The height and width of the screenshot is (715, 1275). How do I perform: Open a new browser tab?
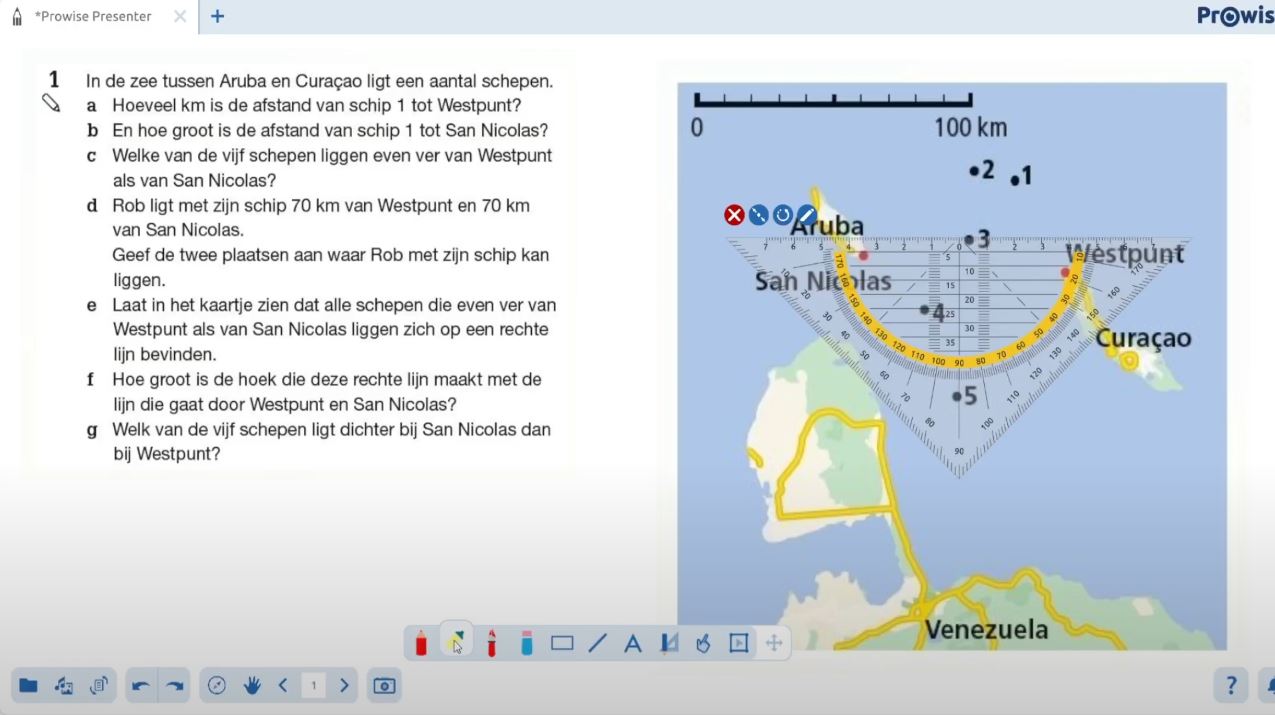tap(217, 16)
